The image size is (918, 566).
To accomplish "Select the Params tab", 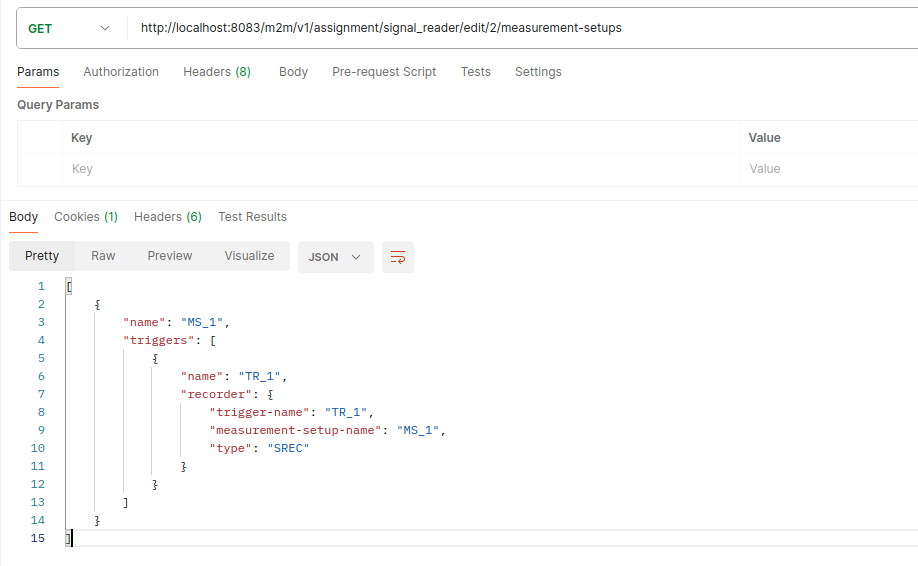I will [38, 72].
